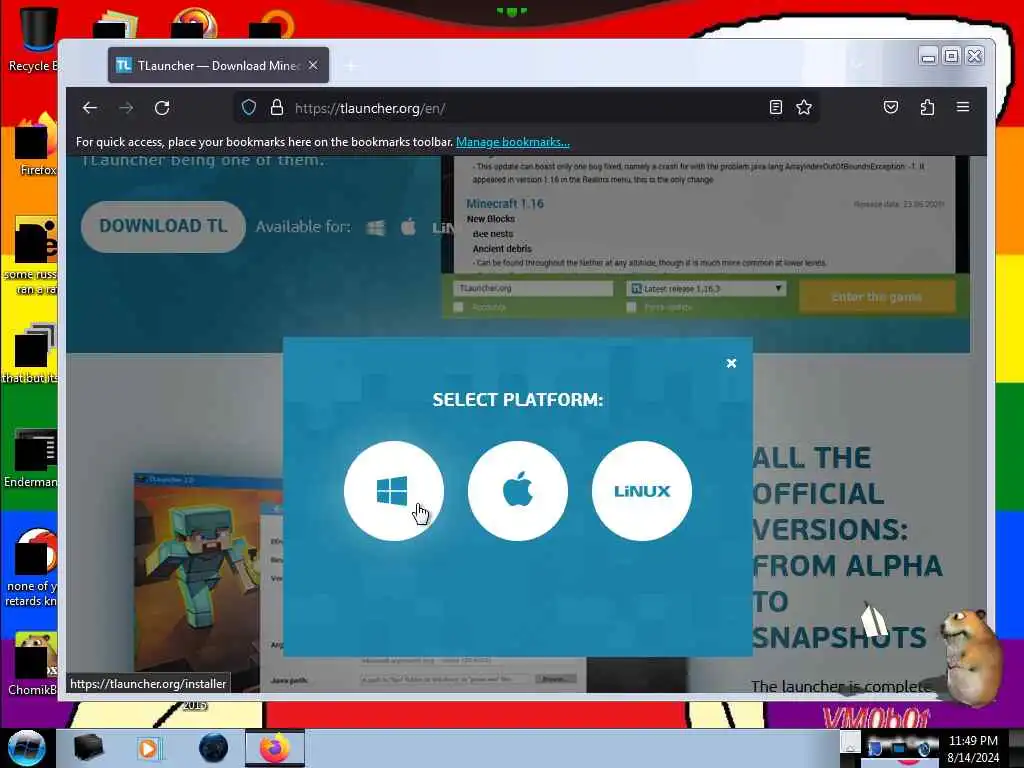
Task: Close the TLauncher browser tab
Action: coord(313,65)
